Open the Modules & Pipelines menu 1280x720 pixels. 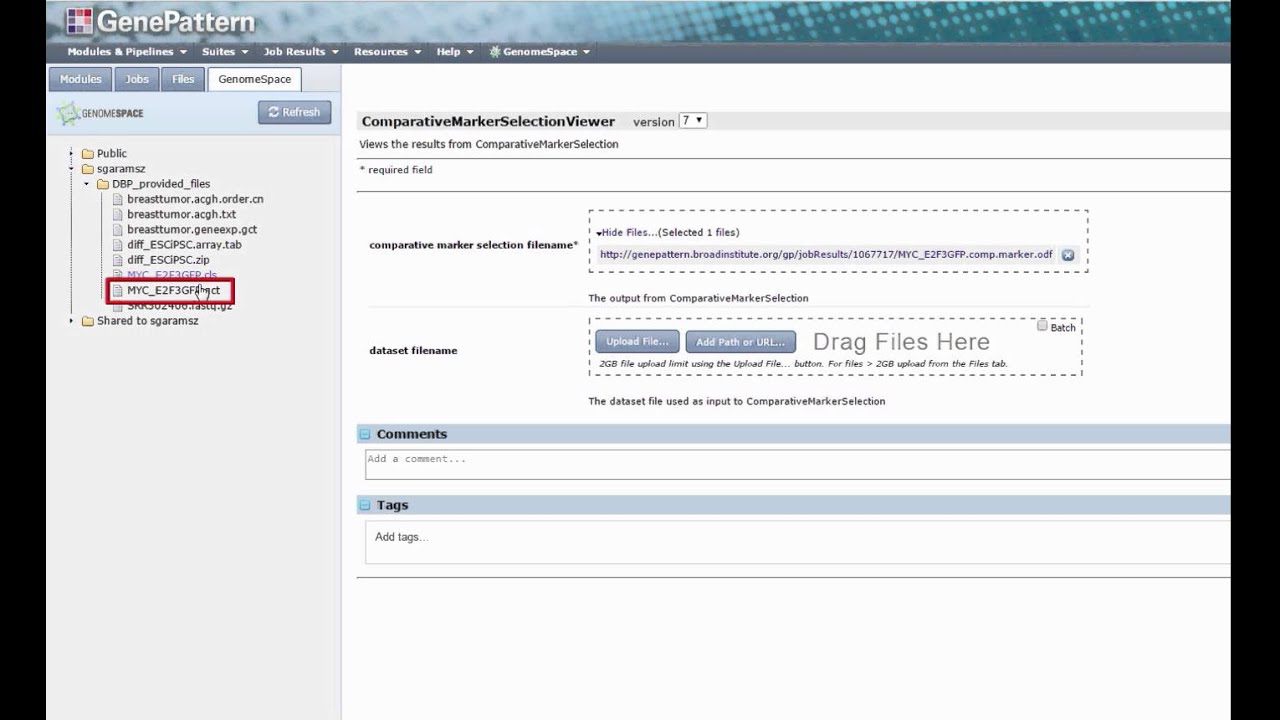tap(126, 52)
